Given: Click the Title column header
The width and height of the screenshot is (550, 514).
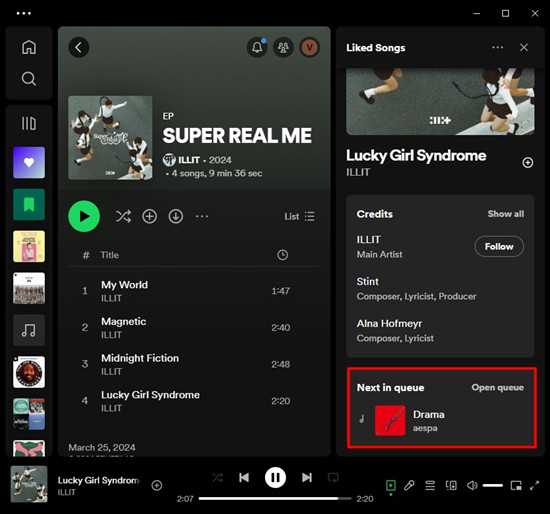Looking at the screenshot, I should (109, 255).
